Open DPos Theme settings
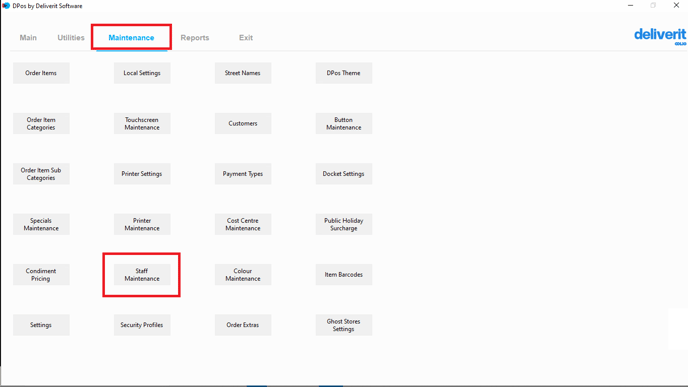The height and width of the screenshot is (387, 688). tap(344, 73)
